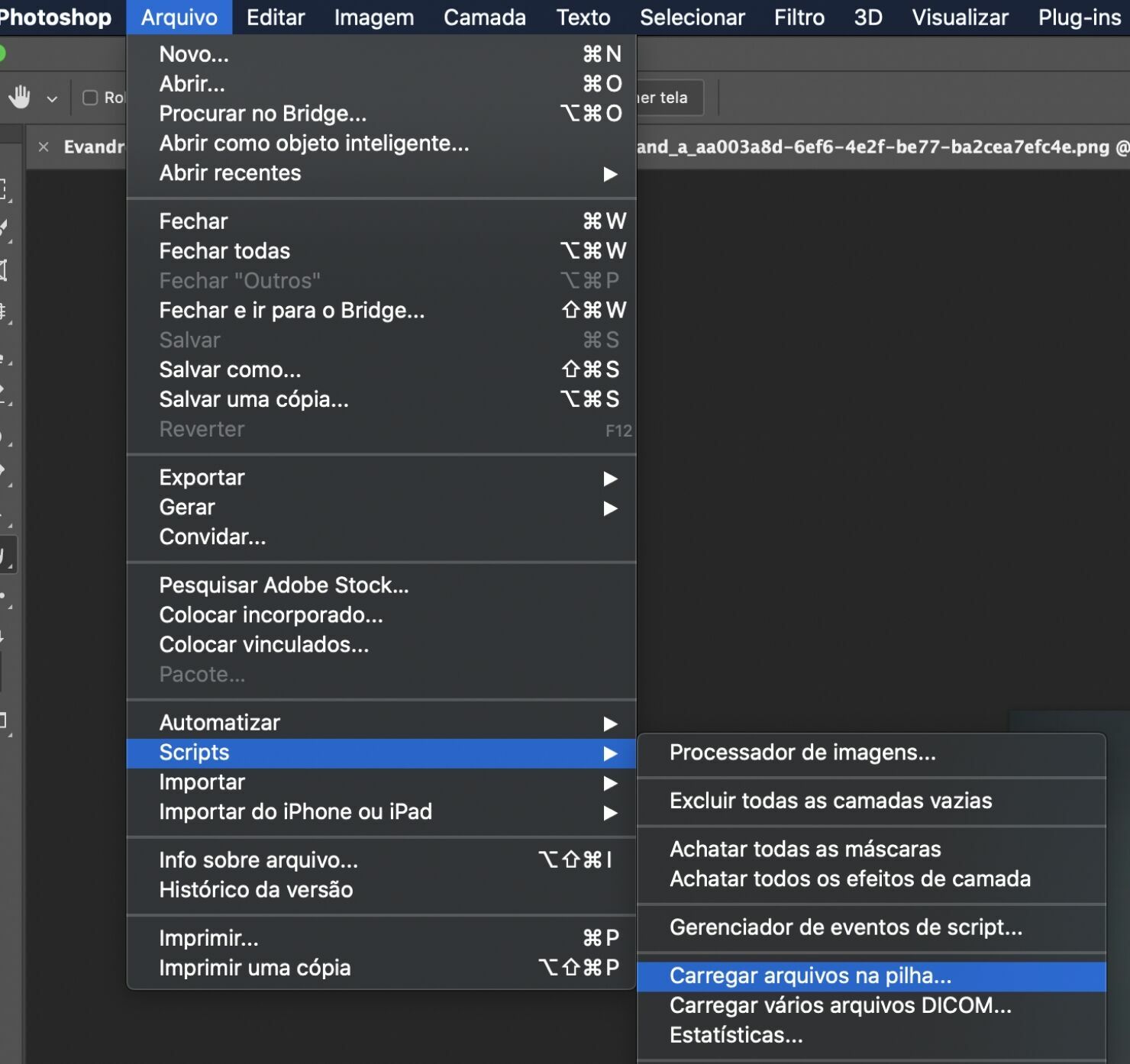The height and width of the screenshot is (1064, 1130).
Task: Close the Evandr document tab
Action: tap(44, 147)
